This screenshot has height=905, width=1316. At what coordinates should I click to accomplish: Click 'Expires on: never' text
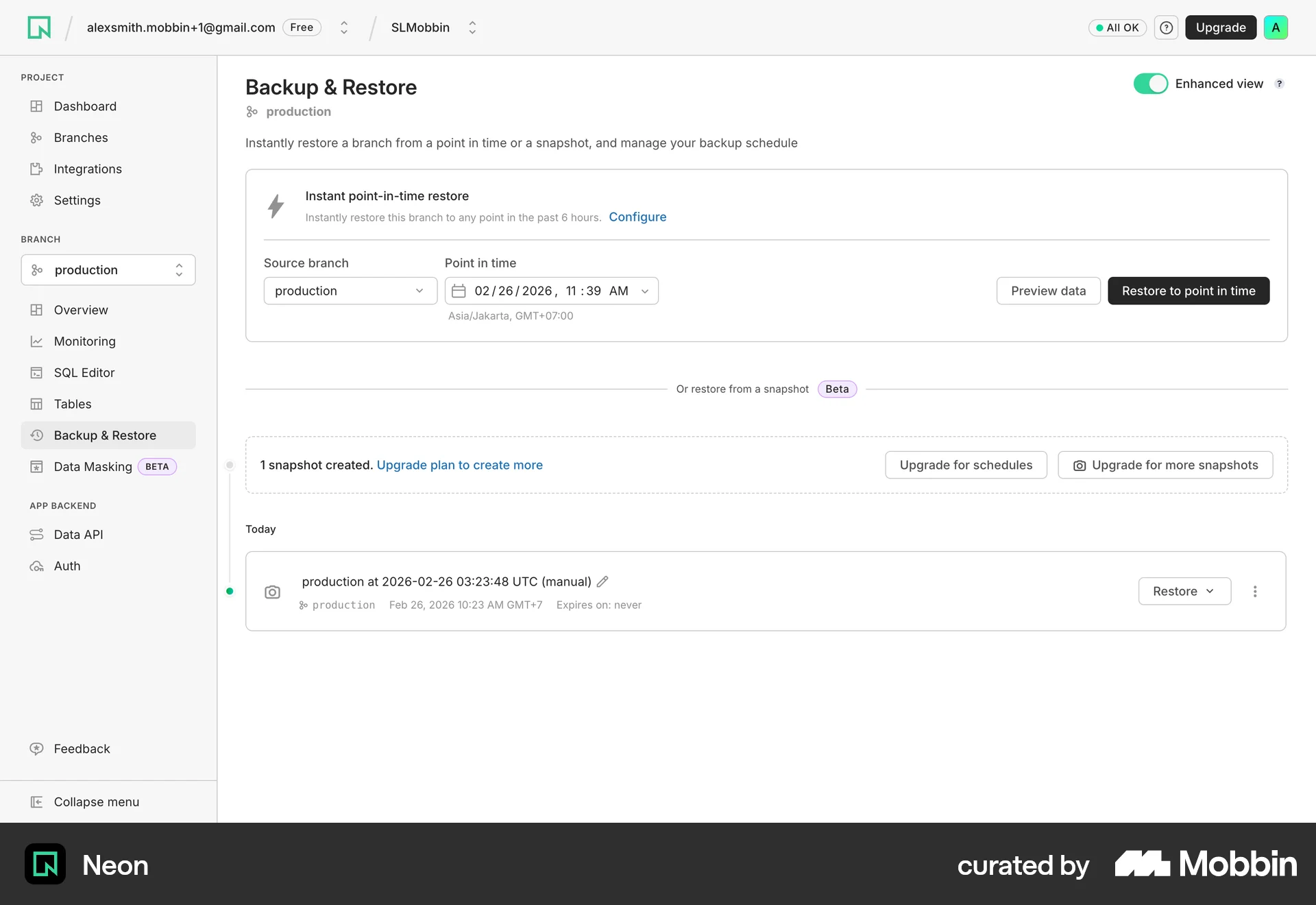point(599,605)
